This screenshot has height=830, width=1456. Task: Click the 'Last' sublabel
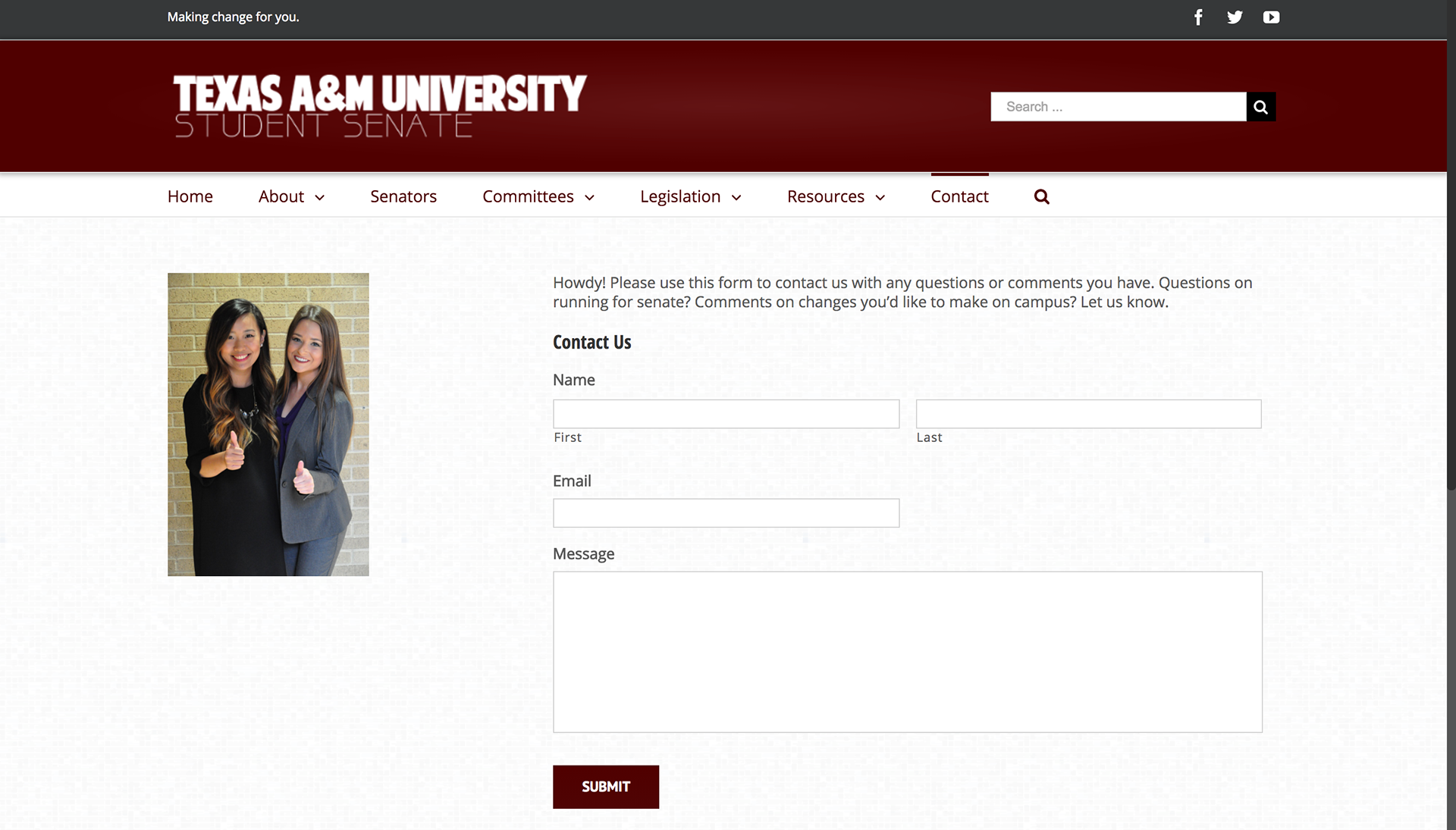929,437
